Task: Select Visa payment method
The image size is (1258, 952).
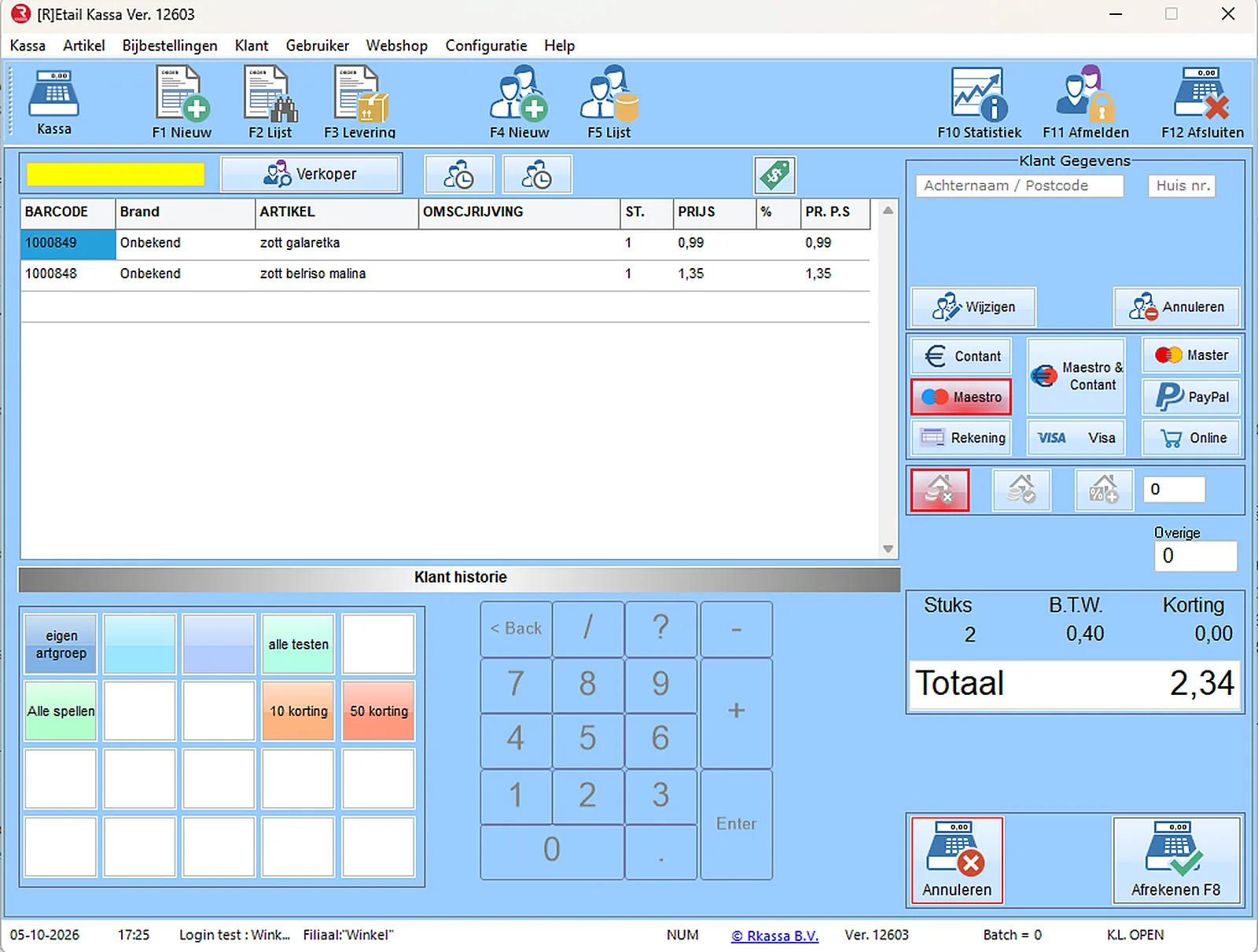Action: pyautogui.click(x=1076, y=438)
